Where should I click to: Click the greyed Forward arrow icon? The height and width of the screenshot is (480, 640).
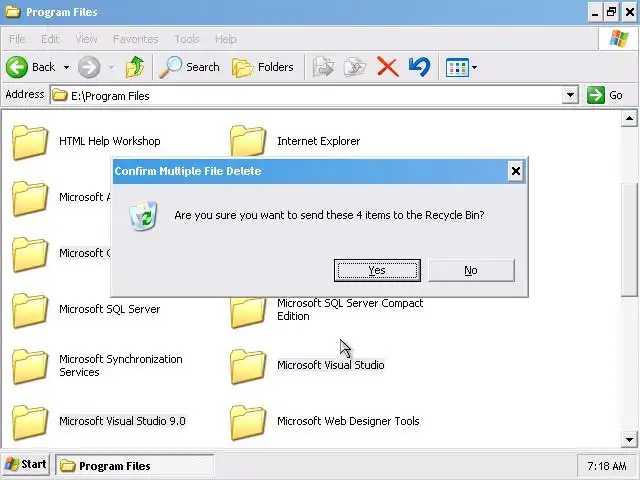[x=89, y=67]
